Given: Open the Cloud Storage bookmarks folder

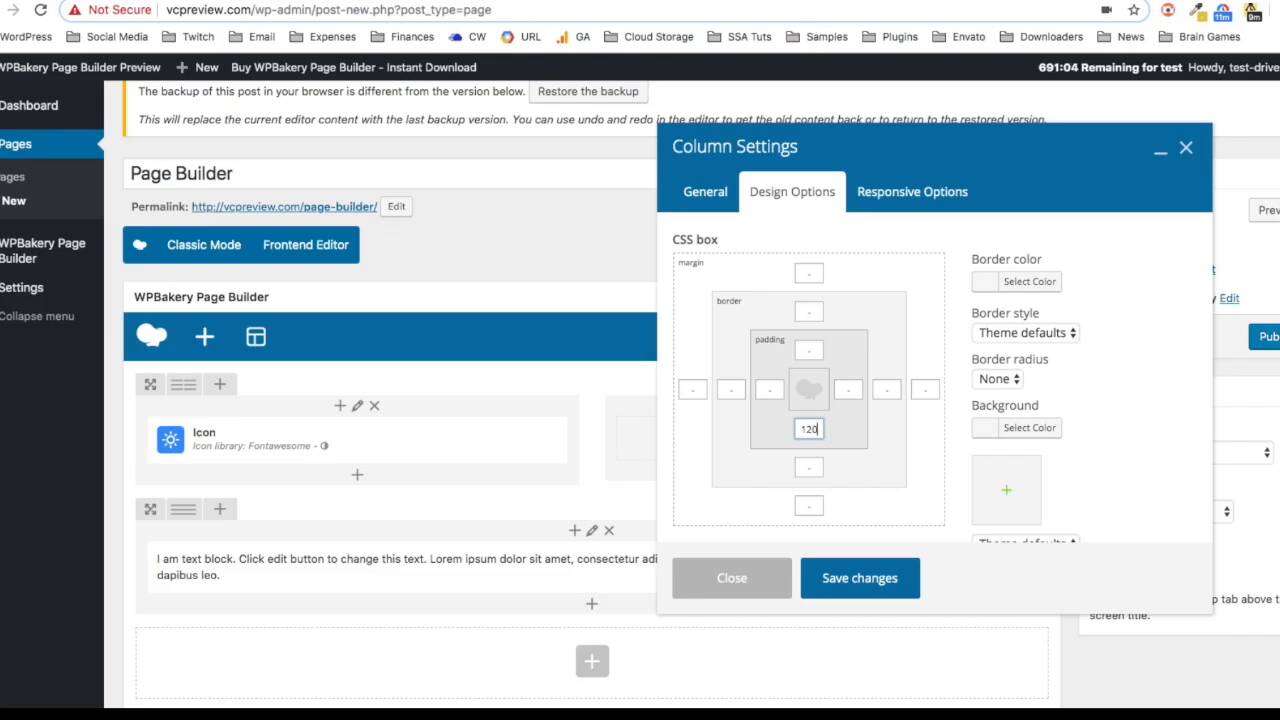Looking at the screenshot, I should coord(649,37).
